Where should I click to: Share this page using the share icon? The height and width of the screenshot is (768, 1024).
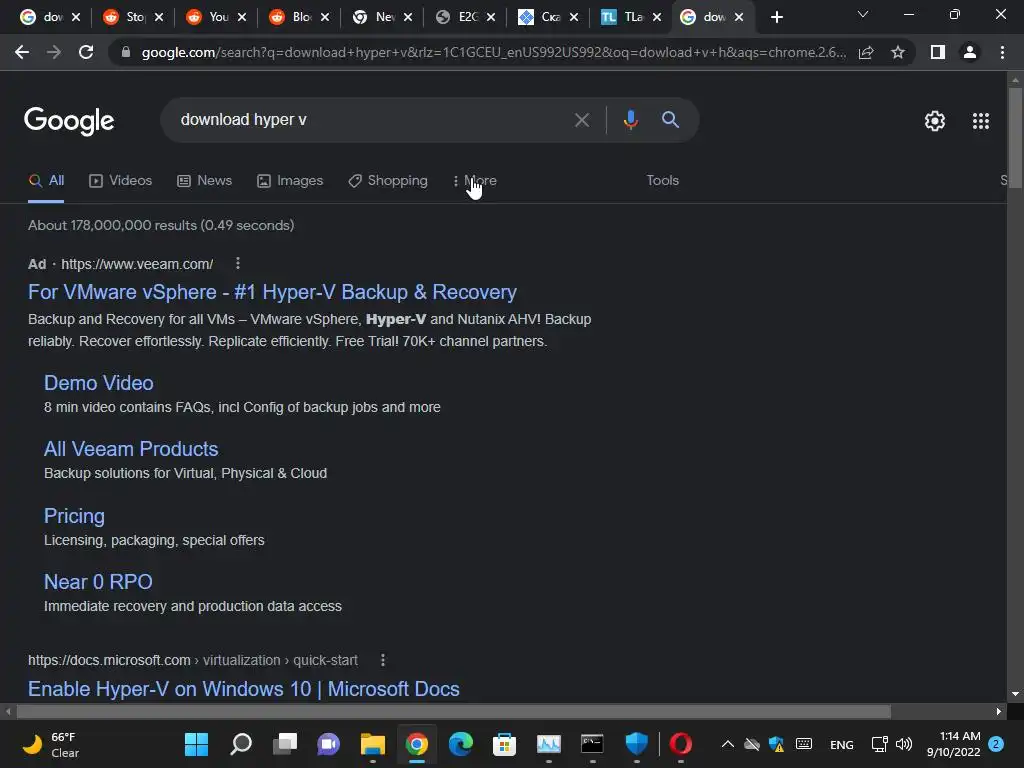pyautogui.click(x=866, y=52)
